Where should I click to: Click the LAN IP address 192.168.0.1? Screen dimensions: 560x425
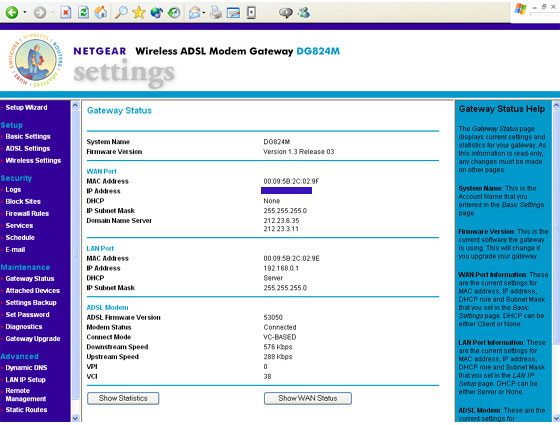281,268
